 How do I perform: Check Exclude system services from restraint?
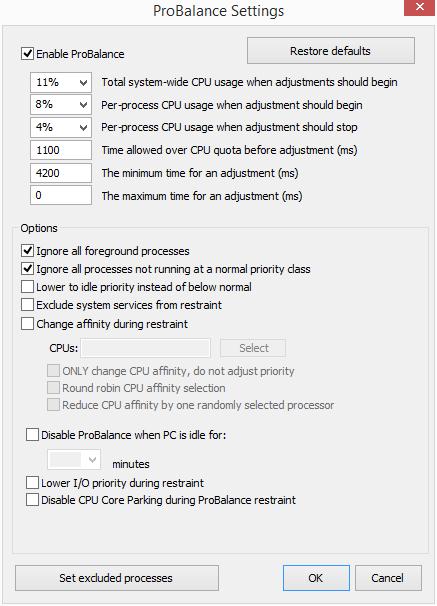(x=27, y=305)
